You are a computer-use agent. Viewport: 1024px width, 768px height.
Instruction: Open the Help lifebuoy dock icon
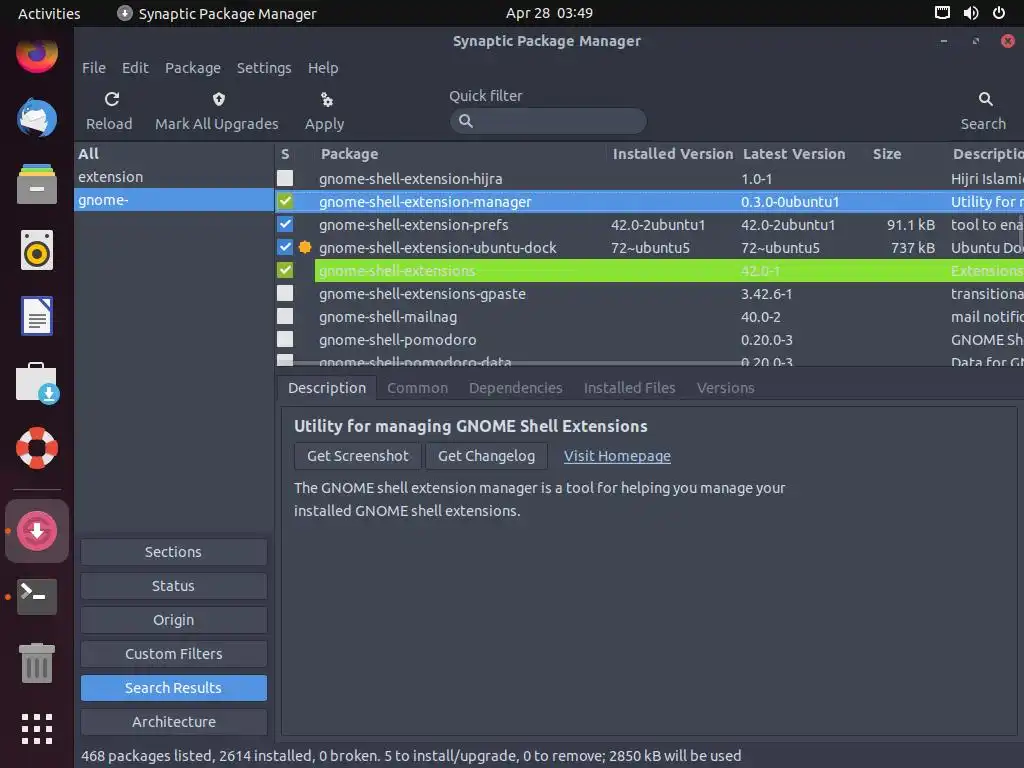tap(37, 448)
